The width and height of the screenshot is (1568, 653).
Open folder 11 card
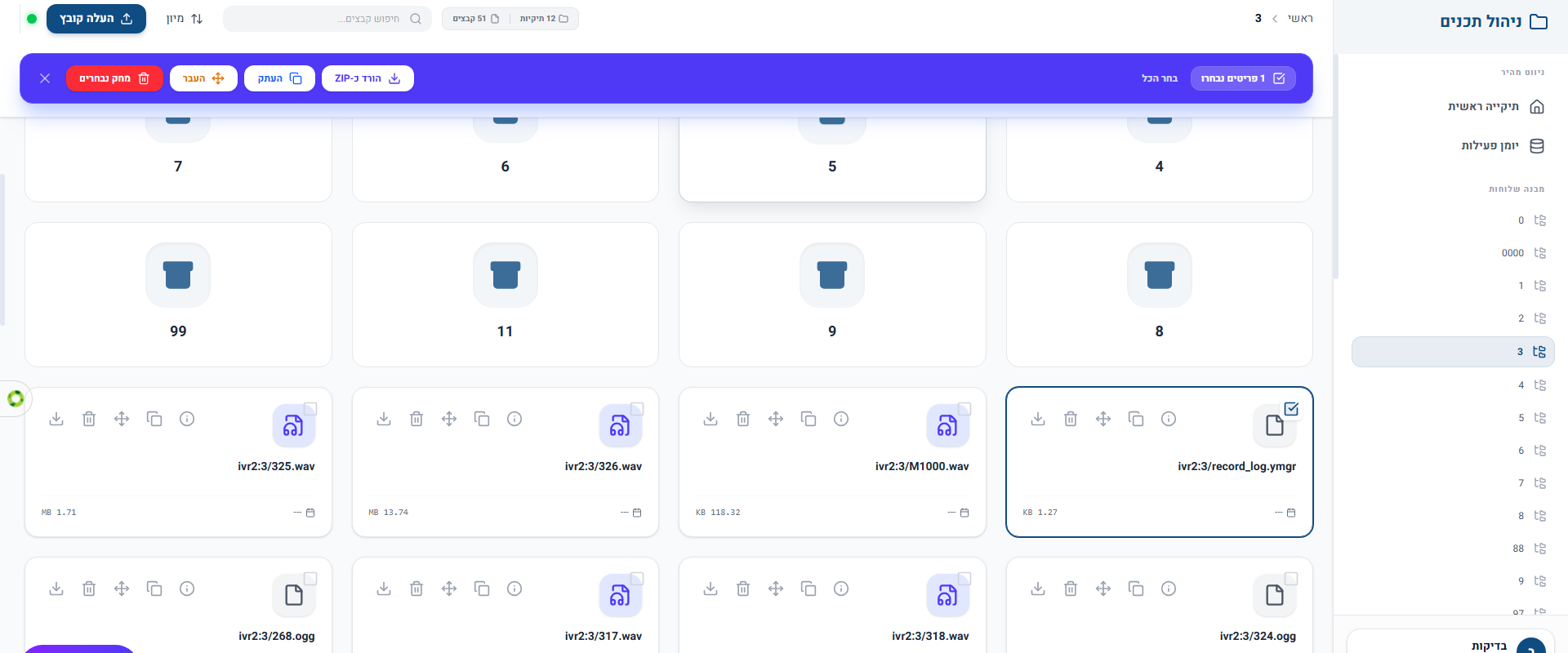(x=505, y=295)
